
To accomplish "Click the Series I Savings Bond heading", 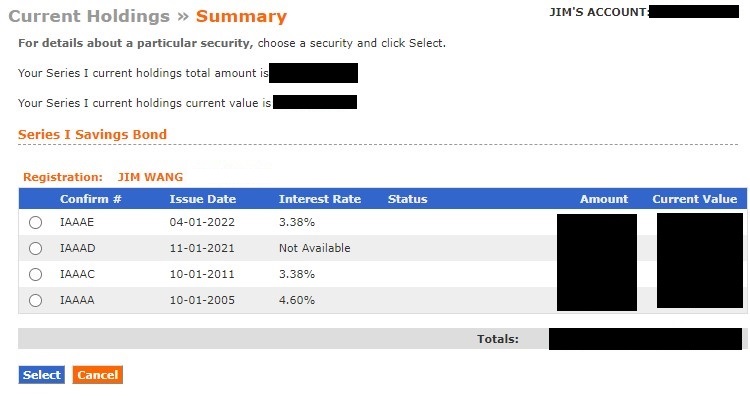I will tap(92, 134).
